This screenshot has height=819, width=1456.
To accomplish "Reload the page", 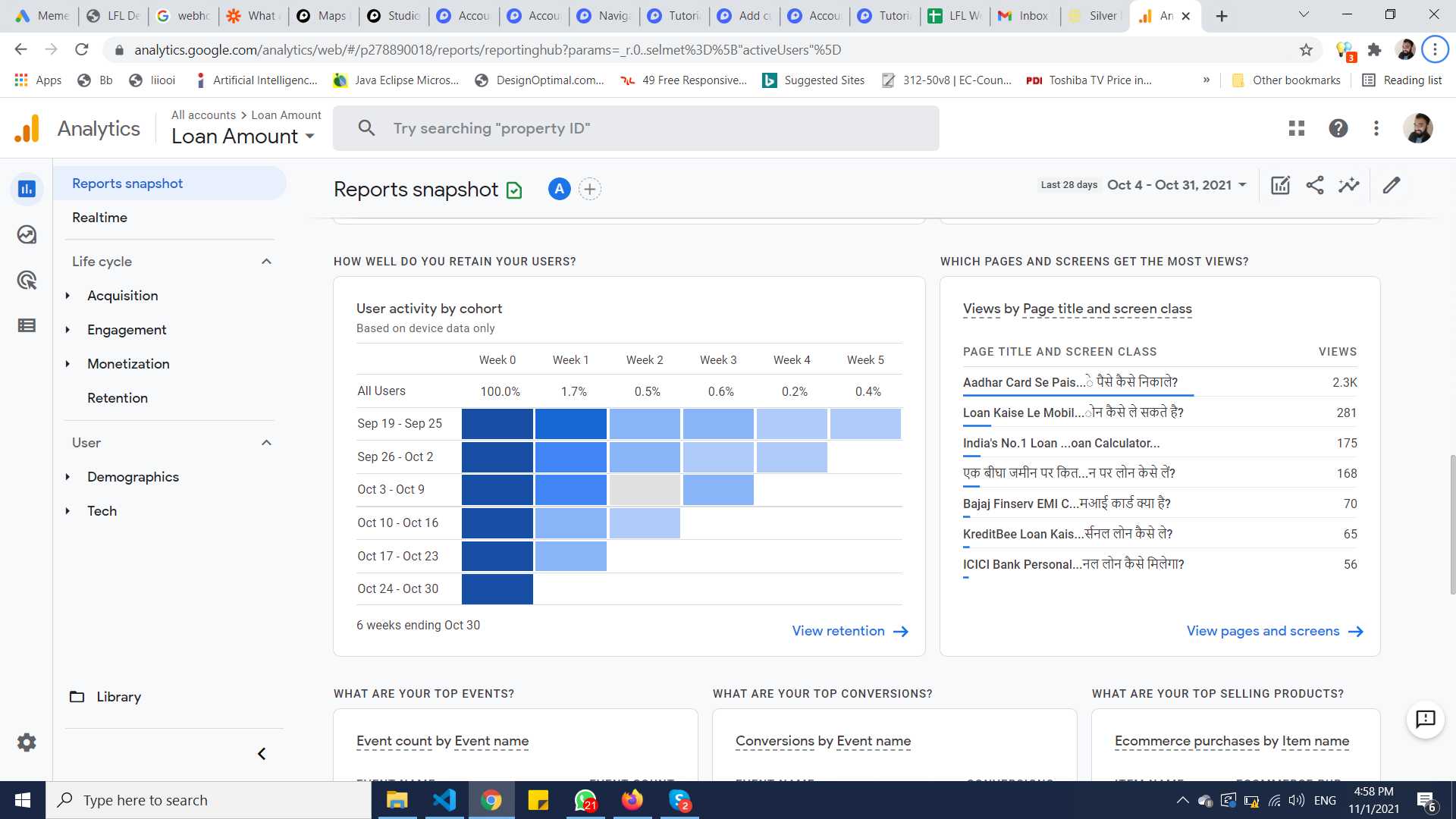I will pyautogui.click(x=81, y=50).
